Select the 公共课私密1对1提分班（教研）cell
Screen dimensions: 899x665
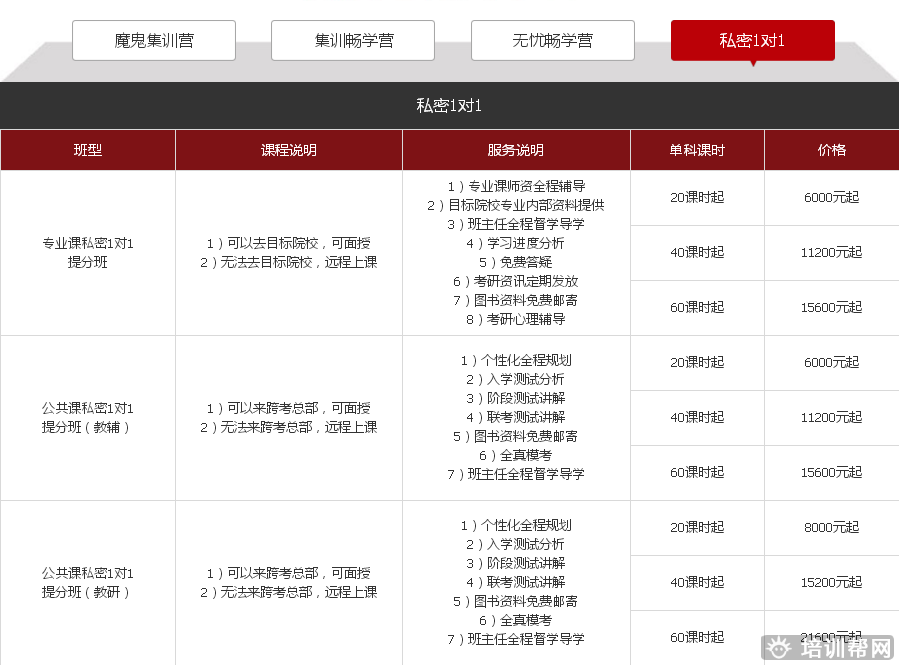(x=88, y=583)
